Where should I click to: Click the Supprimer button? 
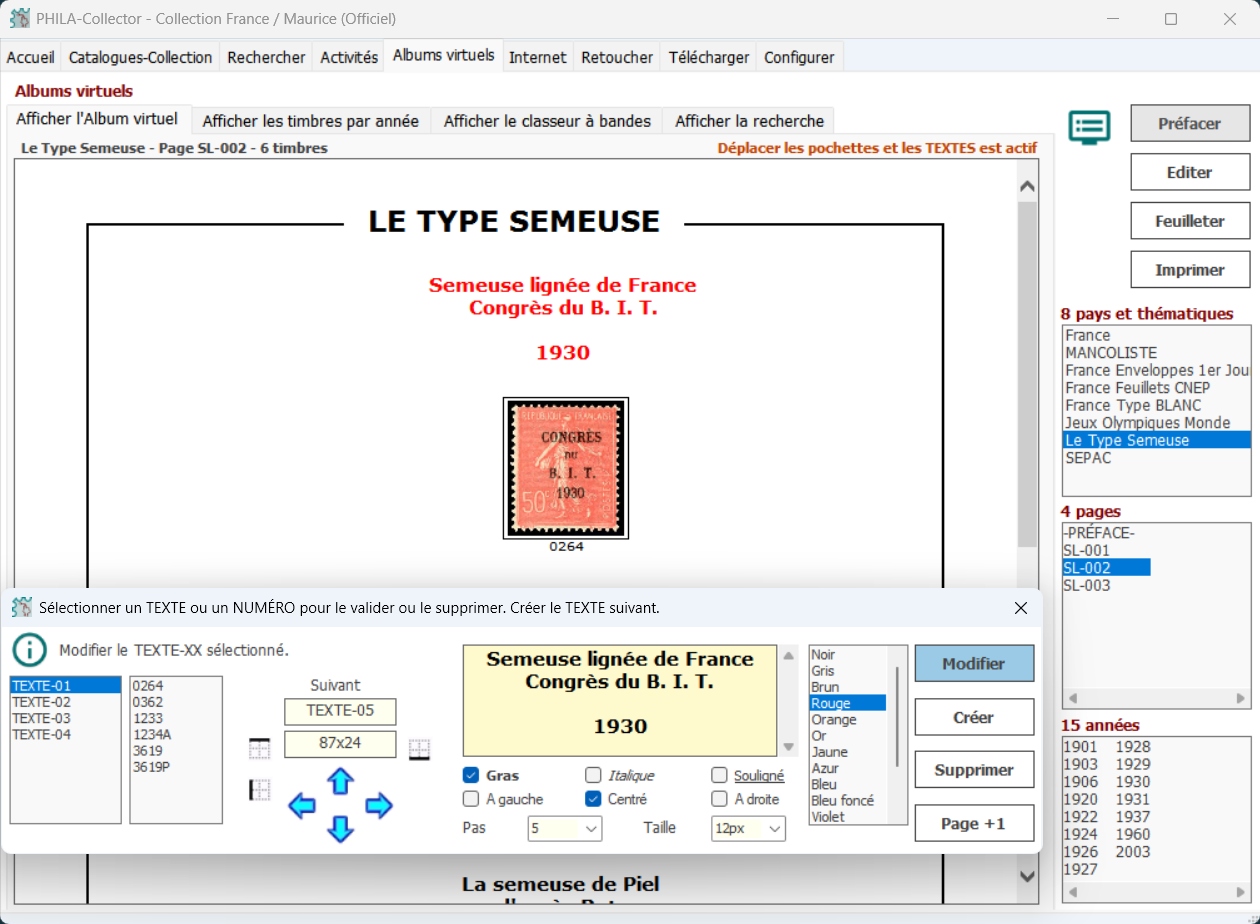pyautogui.click(x=974, y=770)
